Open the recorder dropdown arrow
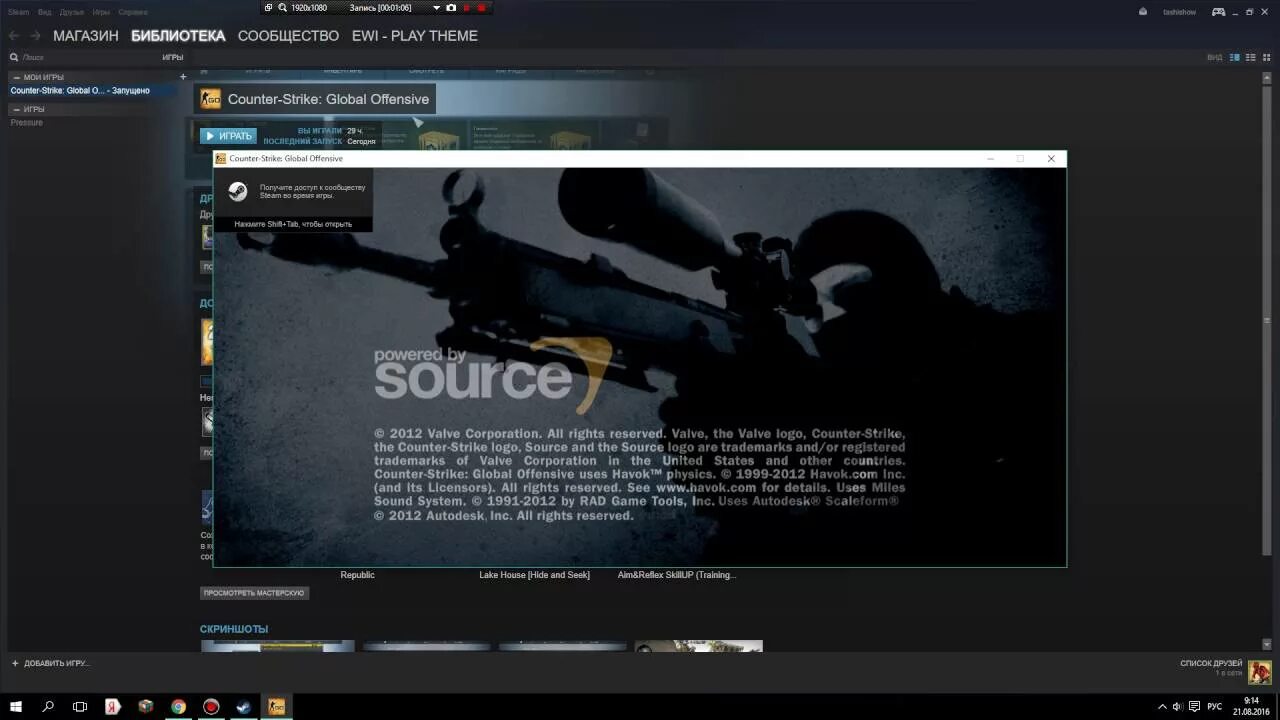This screenshot has height=720, width=1280. (436, 7)
